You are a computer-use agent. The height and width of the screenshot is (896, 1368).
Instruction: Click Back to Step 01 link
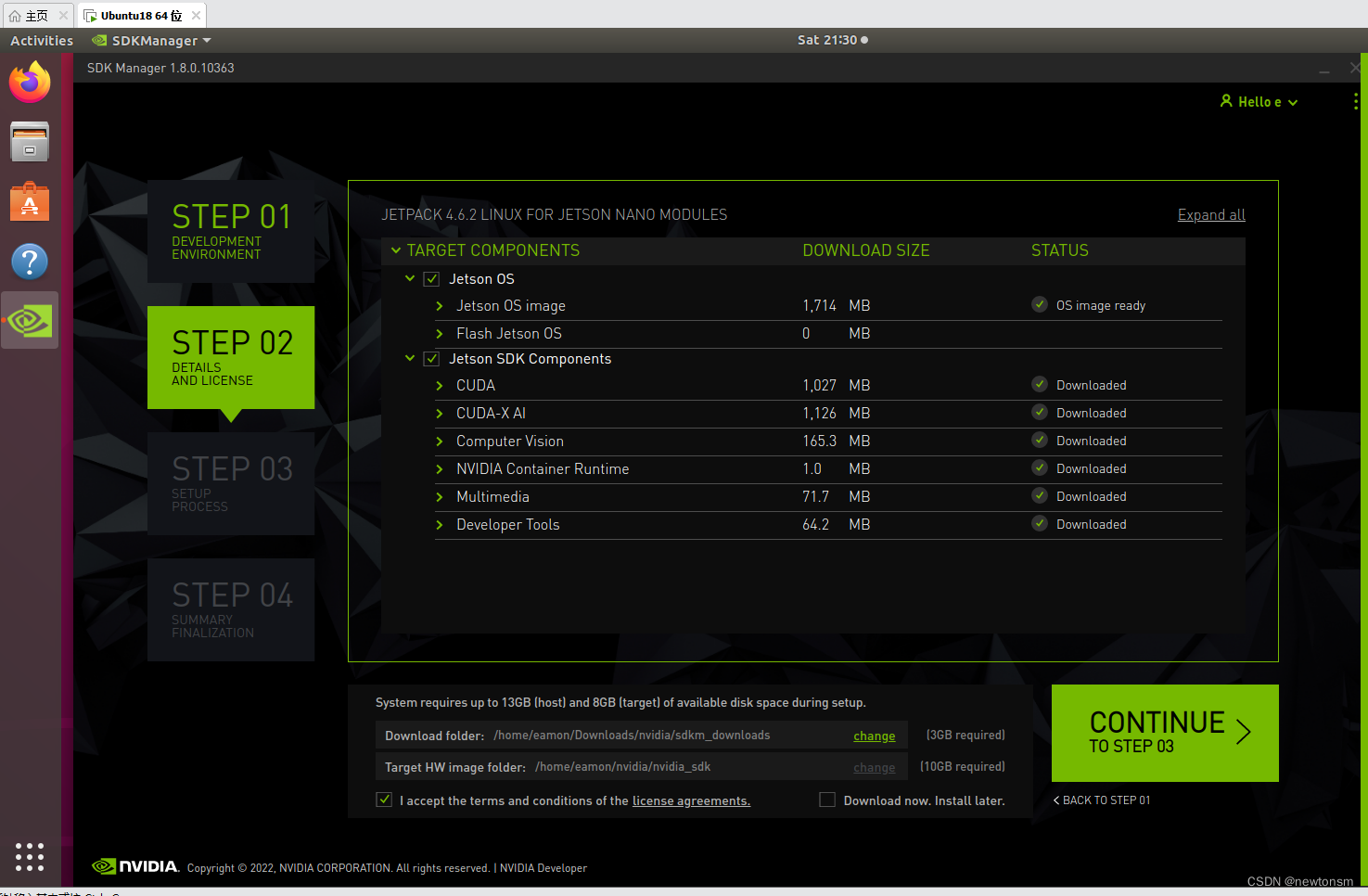(x=1102, y=800)
